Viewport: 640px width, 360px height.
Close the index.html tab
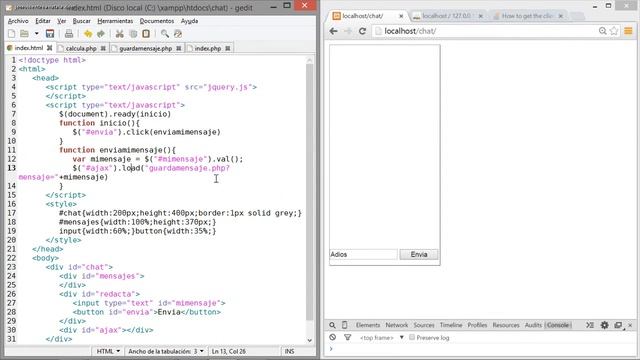tap(49, 48)
